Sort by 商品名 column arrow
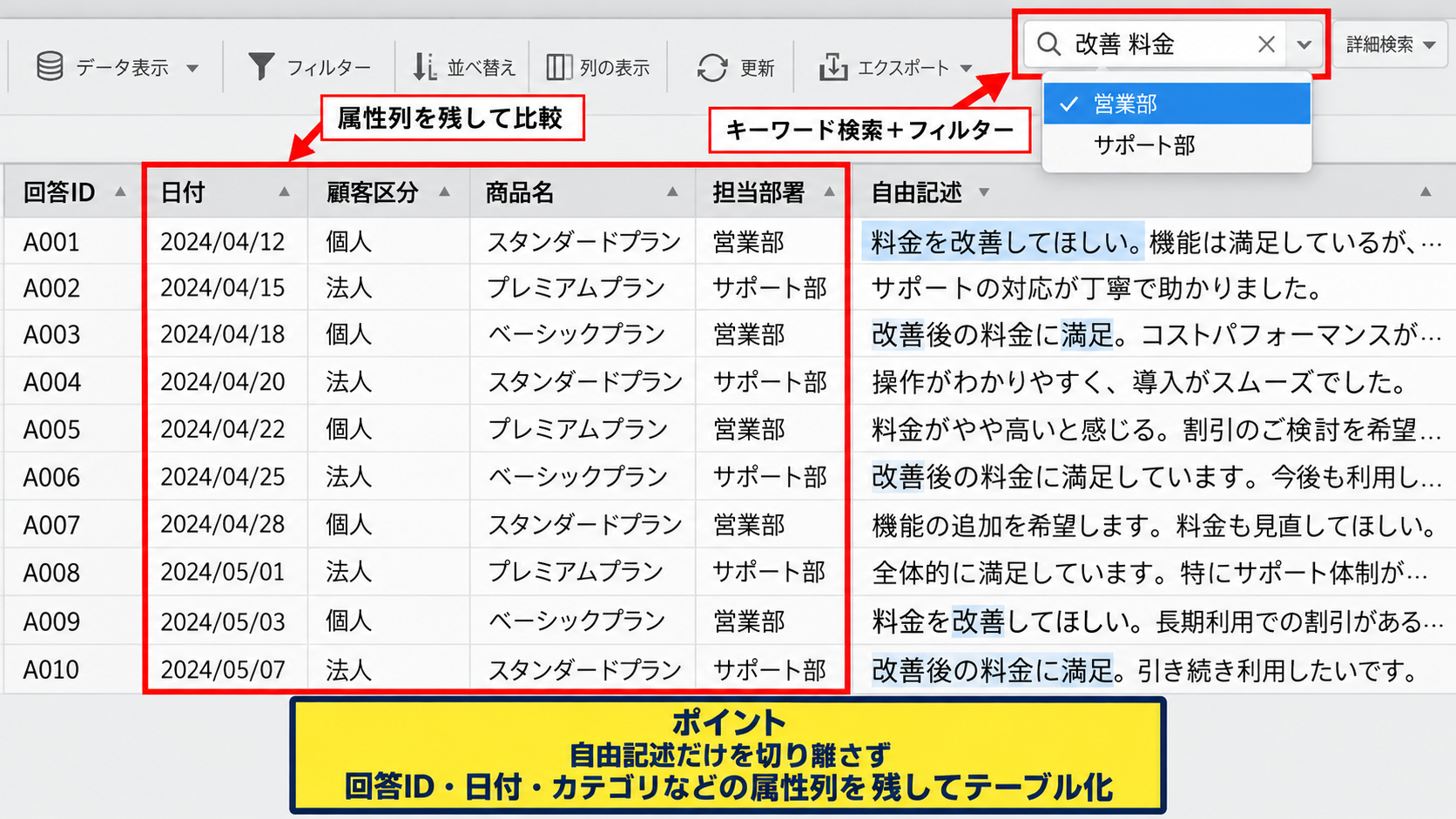 tap(672, 191)
